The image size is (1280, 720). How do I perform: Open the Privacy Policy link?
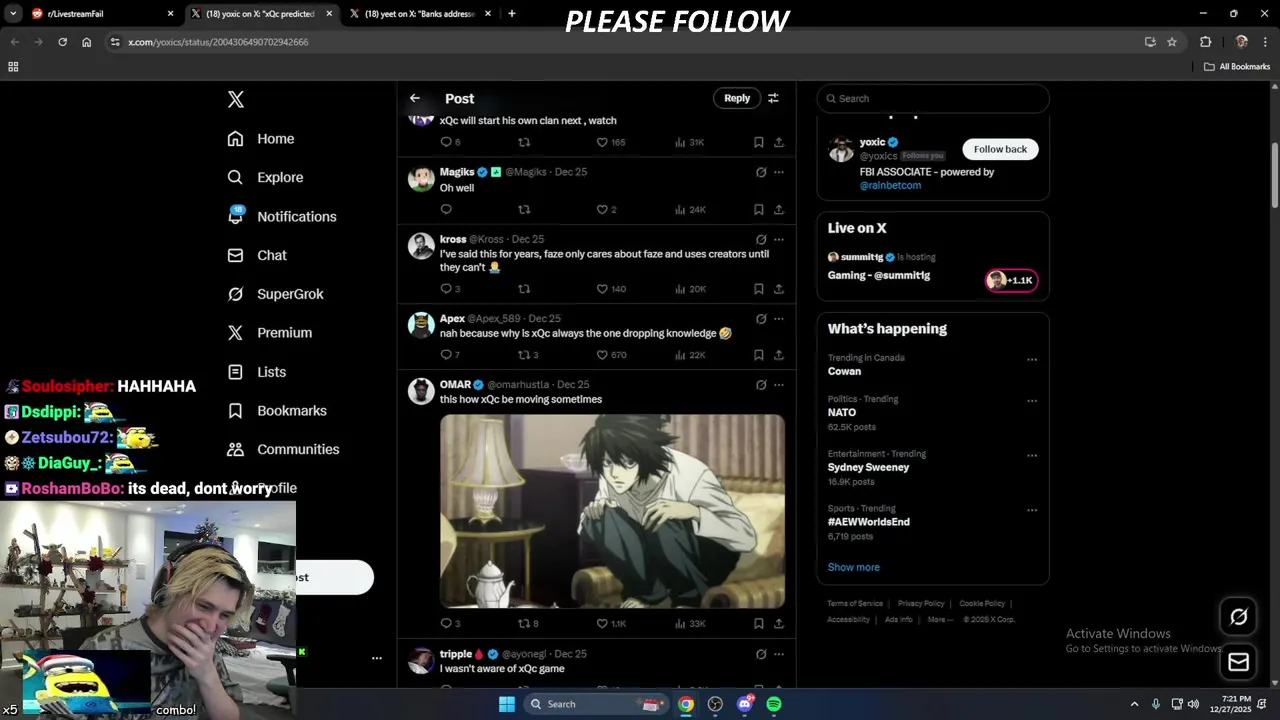(921, 604)
